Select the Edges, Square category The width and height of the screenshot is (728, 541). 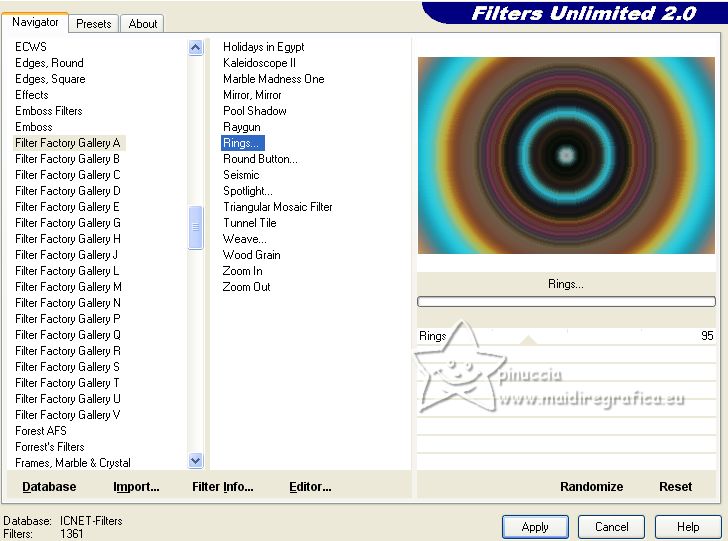pyautogui.click(x=50, y=79)
